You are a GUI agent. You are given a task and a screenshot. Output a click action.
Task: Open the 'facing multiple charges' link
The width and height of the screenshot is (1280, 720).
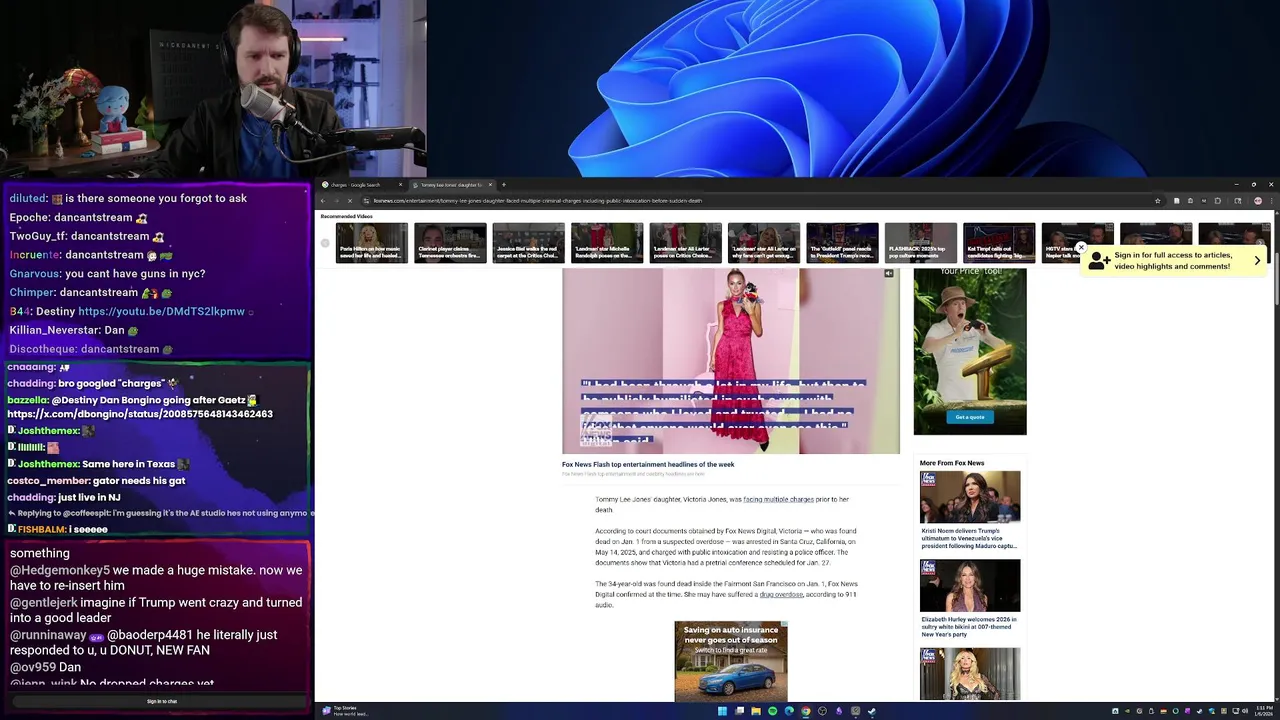(x=778, y=499)
